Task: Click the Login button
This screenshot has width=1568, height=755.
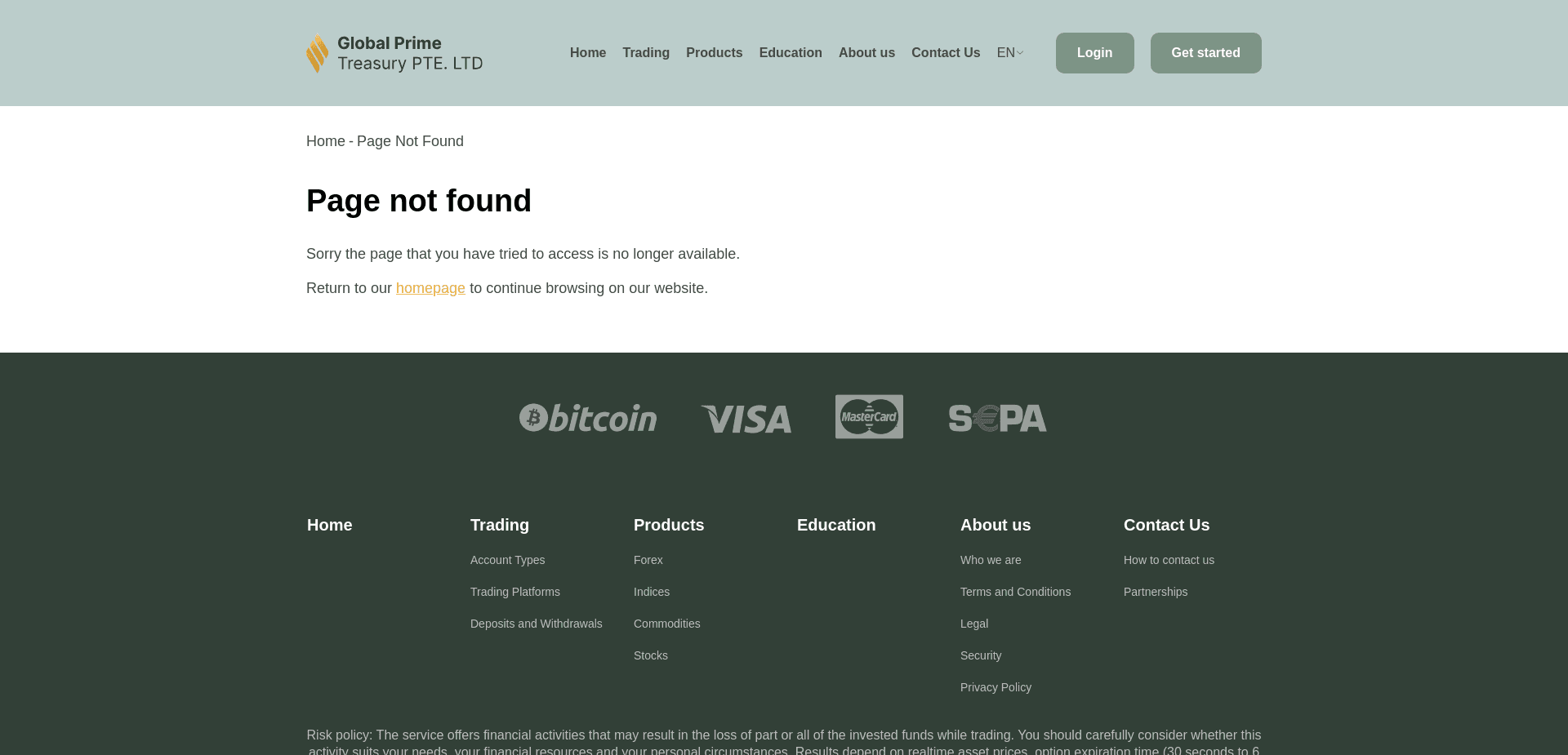Action: click(1094, 52)
